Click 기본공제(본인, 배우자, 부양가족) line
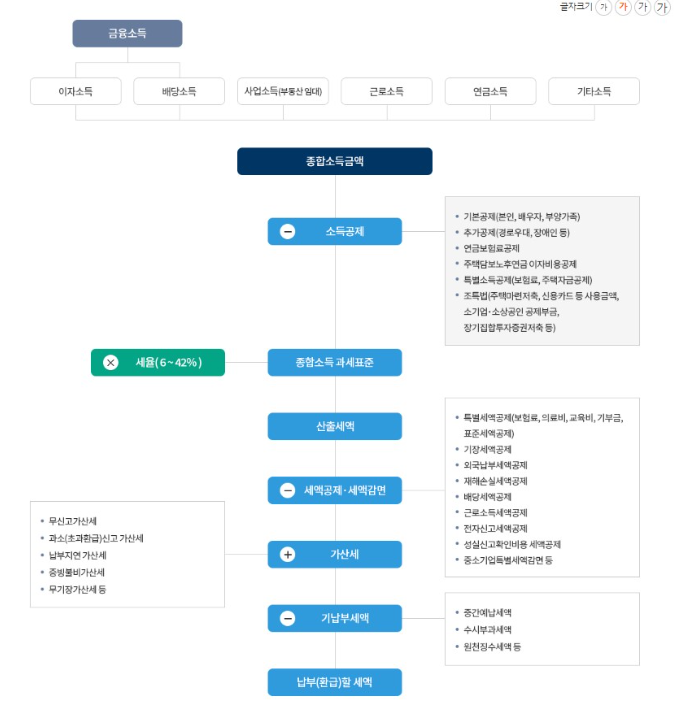Image resolution: width=674 pixels, height=703 pixels. (x=522, y=217)
